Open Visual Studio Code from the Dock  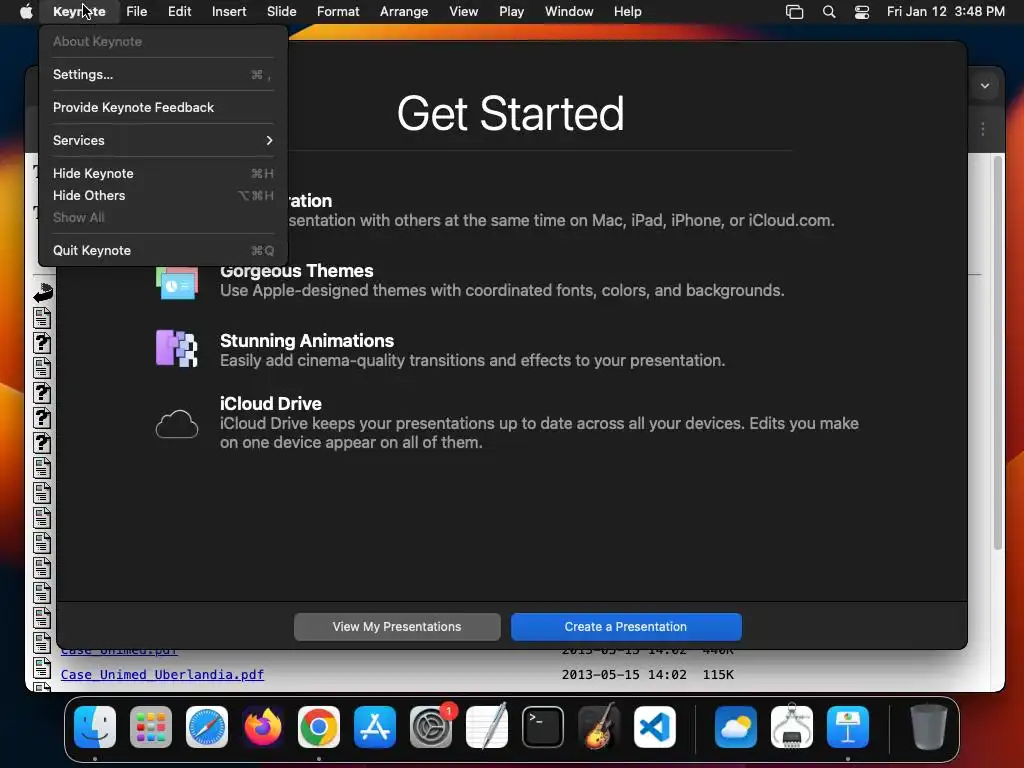654,727
